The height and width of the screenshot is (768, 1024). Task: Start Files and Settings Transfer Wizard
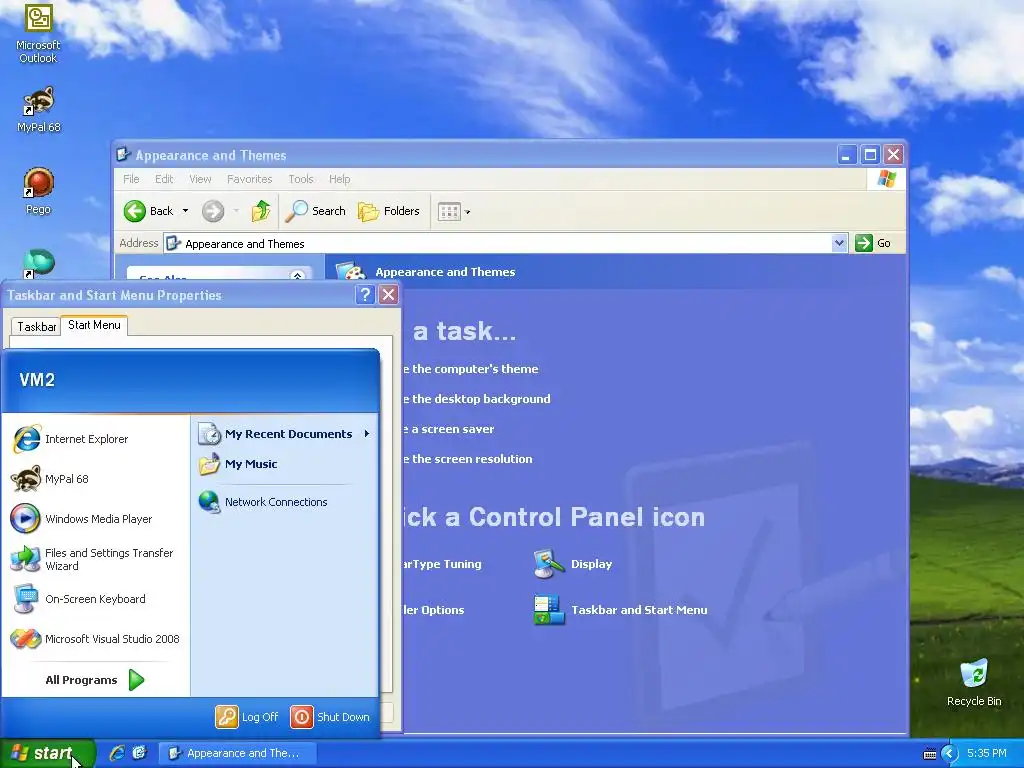(97, 559)
